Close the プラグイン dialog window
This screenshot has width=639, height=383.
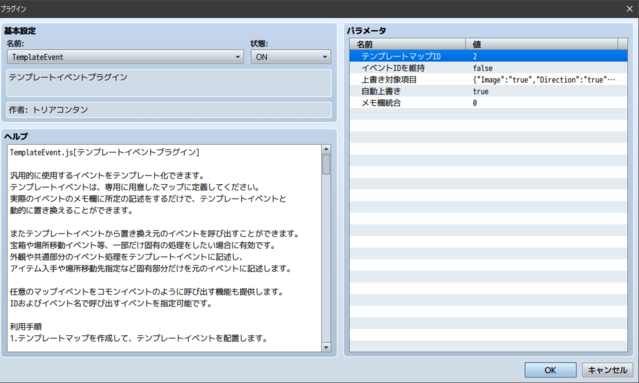point(629,9)
